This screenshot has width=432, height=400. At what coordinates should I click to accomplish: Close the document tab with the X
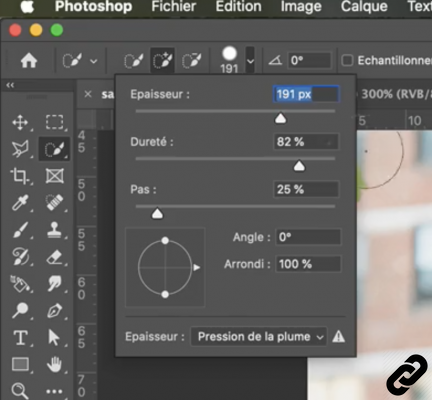(88, 94)
